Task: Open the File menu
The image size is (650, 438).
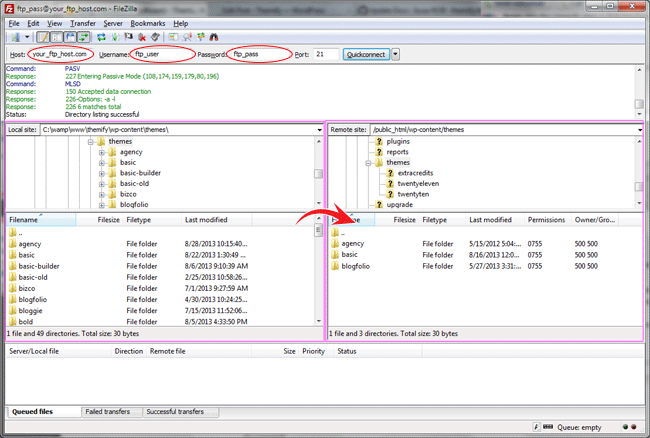Action: 14,24
